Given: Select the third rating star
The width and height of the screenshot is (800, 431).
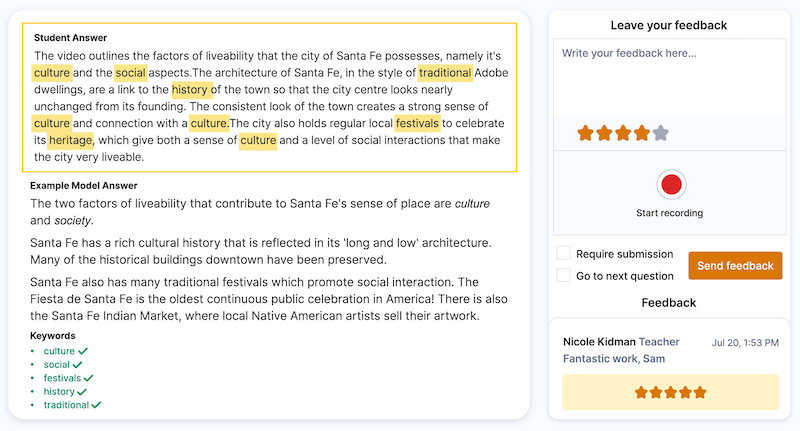Looking at the screenshot, I should coord(623,134).
